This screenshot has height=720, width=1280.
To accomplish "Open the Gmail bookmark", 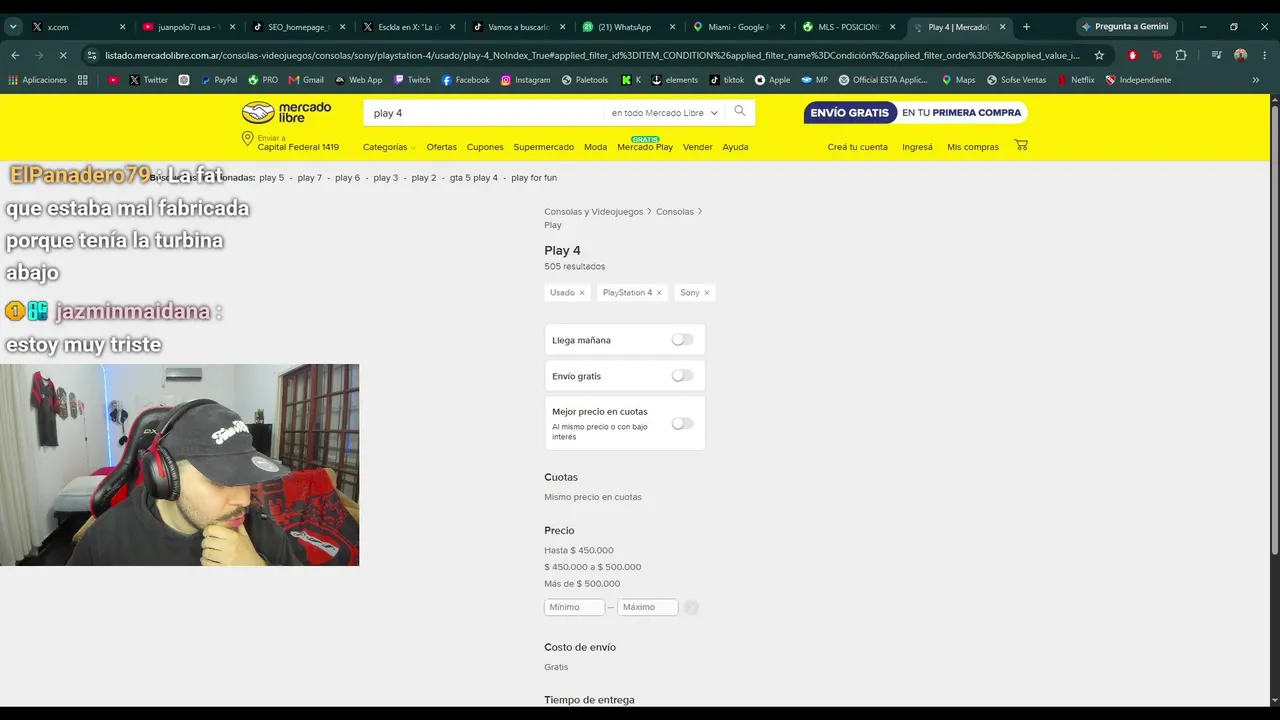I will pos(306,80).
